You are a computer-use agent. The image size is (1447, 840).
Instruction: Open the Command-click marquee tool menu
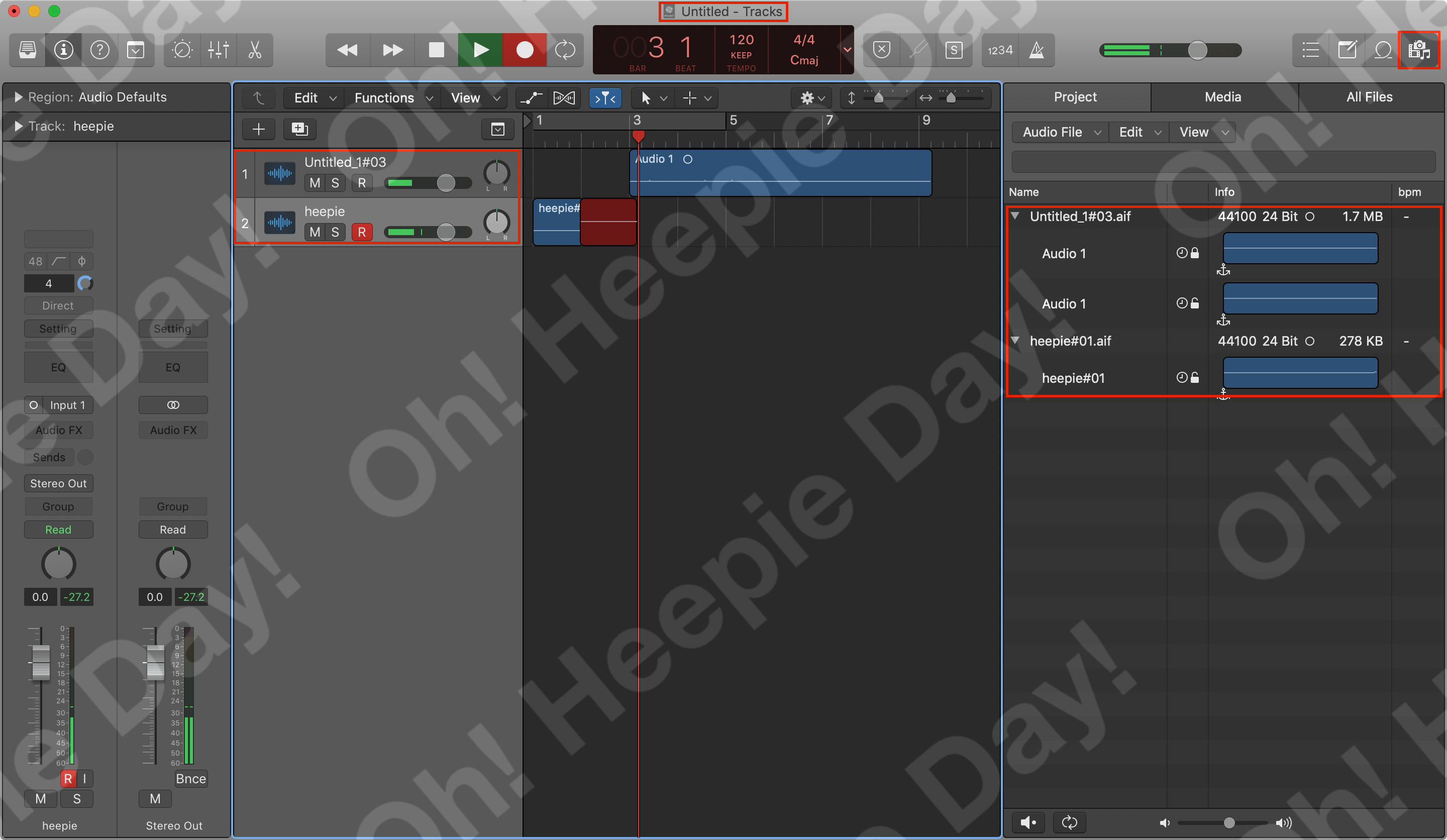(x=696, y=98)
